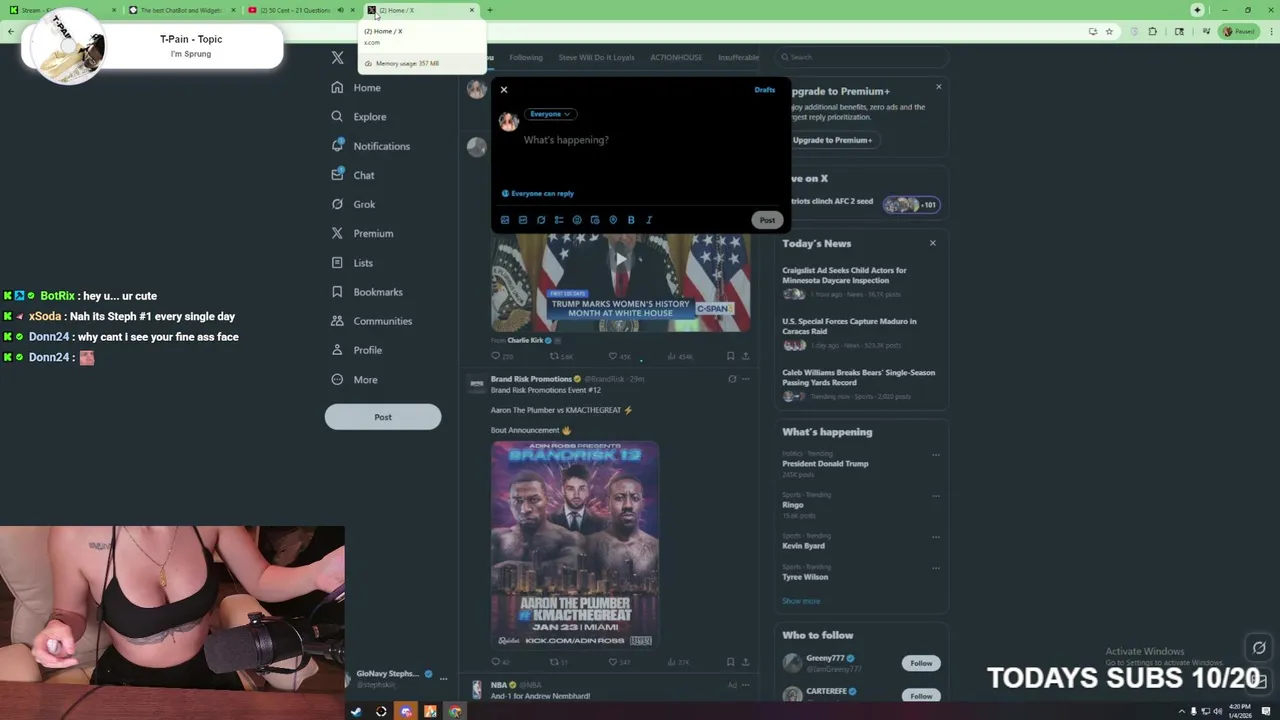Open more options for Kevin Byard trend

(x=936, y=537)
